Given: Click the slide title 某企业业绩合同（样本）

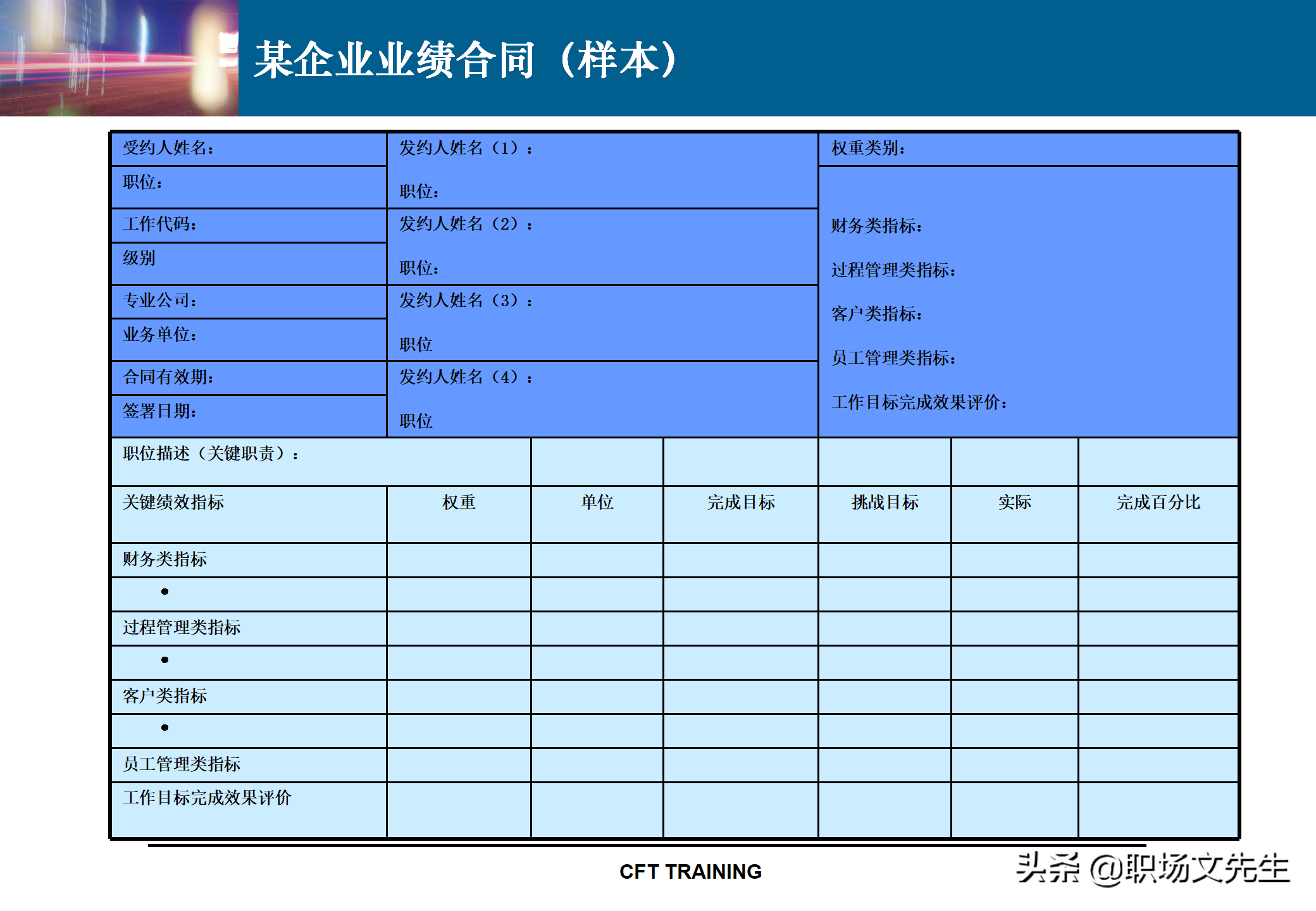Looking at the screenshot, I should click(x=467, y=60).
